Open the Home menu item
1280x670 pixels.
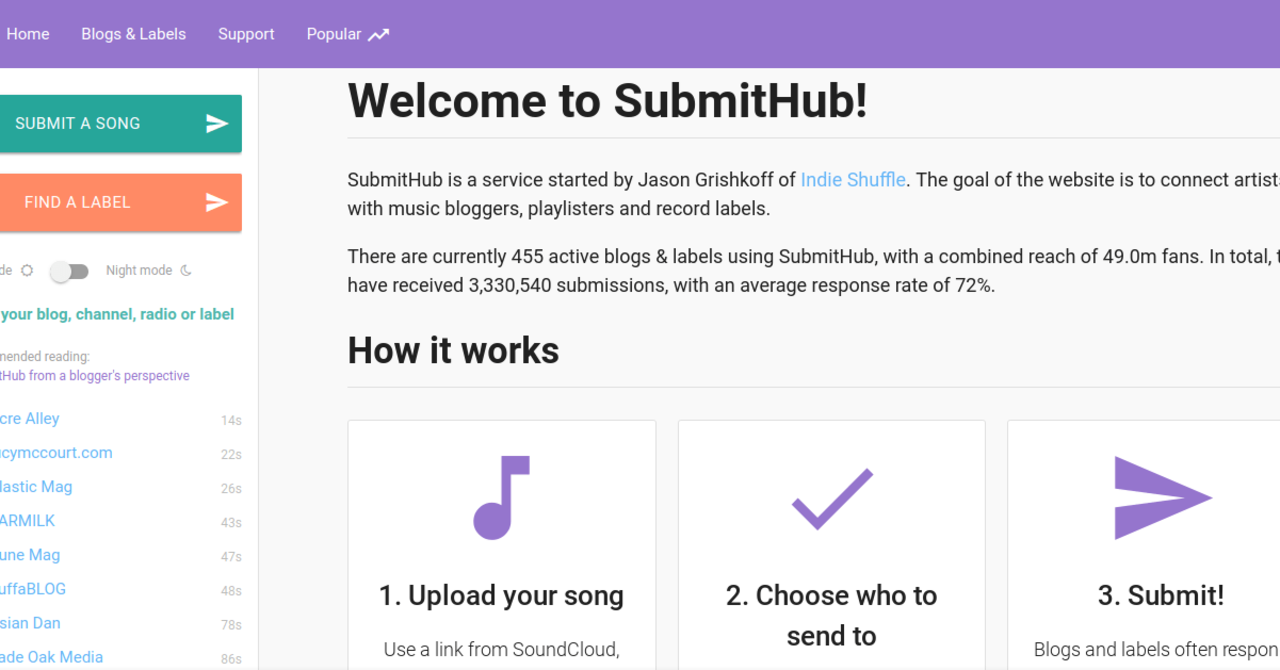(x=27, y=34)
